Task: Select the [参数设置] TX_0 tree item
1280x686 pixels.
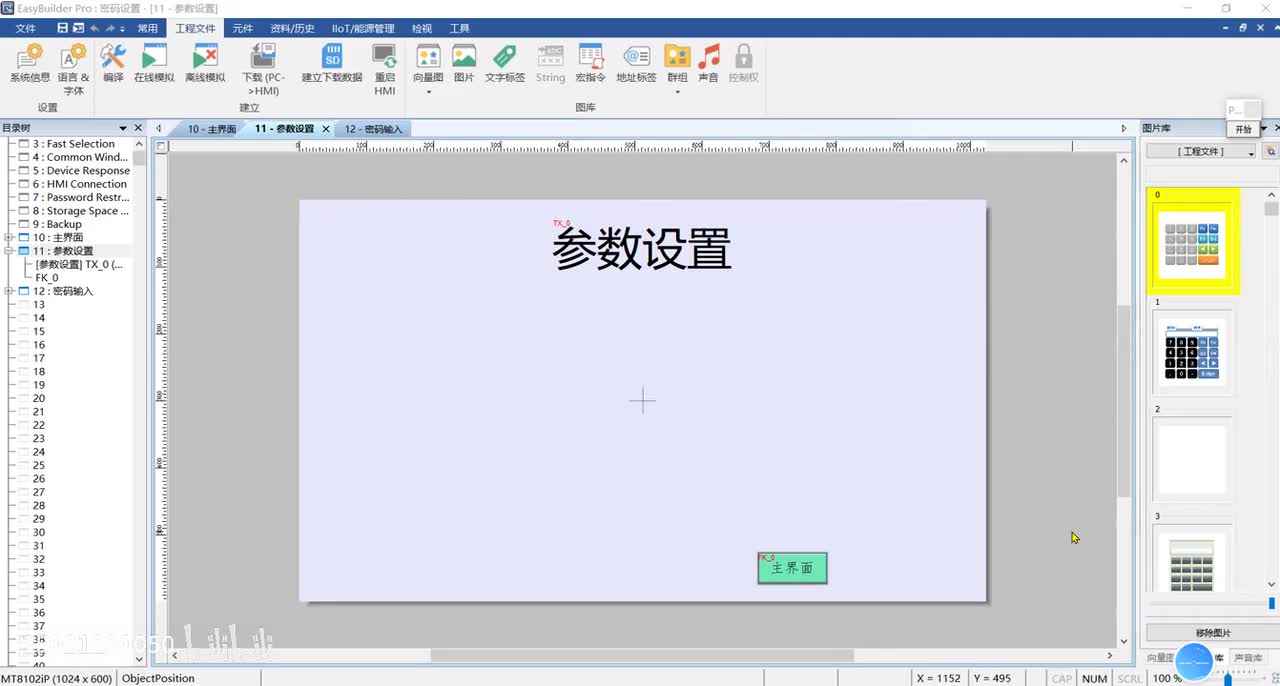Action: 79,265
